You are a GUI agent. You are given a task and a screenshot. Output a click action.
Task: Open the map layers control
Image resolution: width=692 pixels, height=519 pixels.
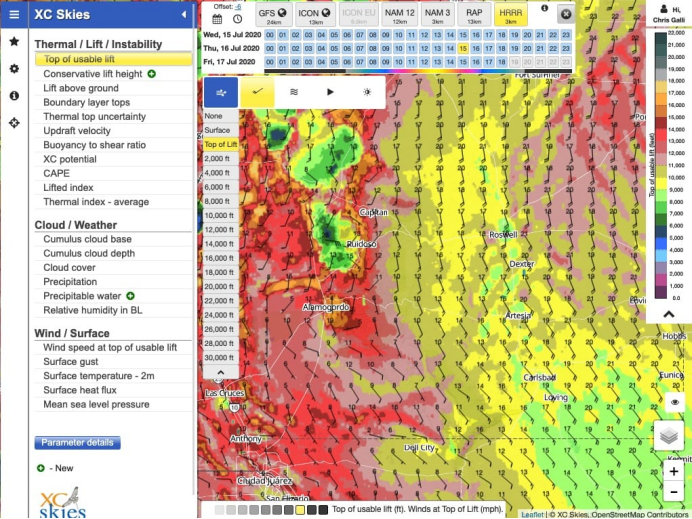(669, 436)
